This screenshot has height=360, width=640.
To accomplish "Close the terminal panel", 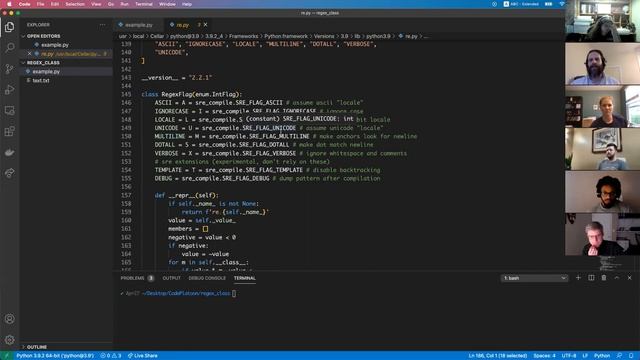I will 629,278.
